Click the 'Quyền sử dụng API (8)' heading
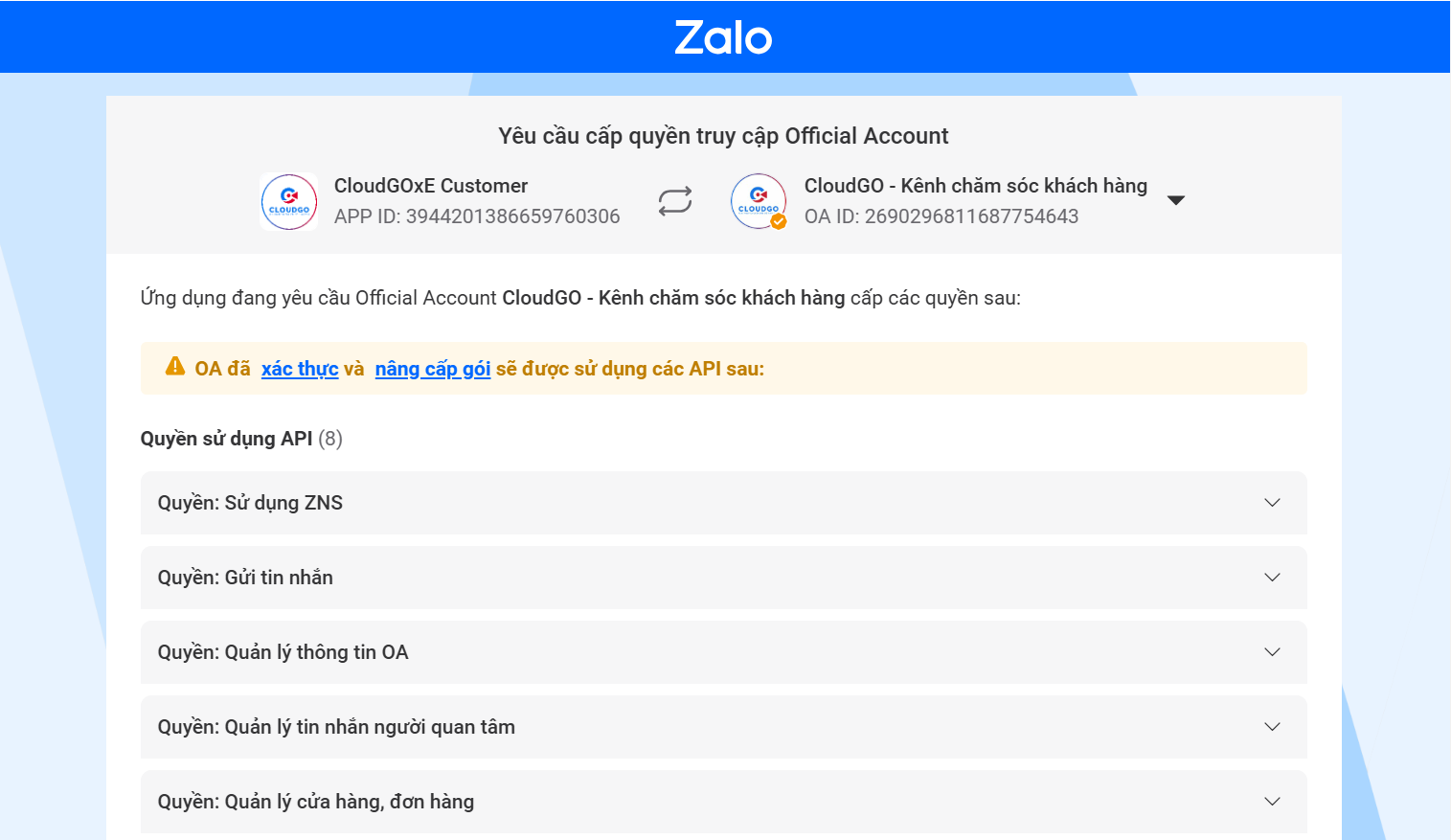Screen dimensions: 1451x840 [x=240, y=439]
